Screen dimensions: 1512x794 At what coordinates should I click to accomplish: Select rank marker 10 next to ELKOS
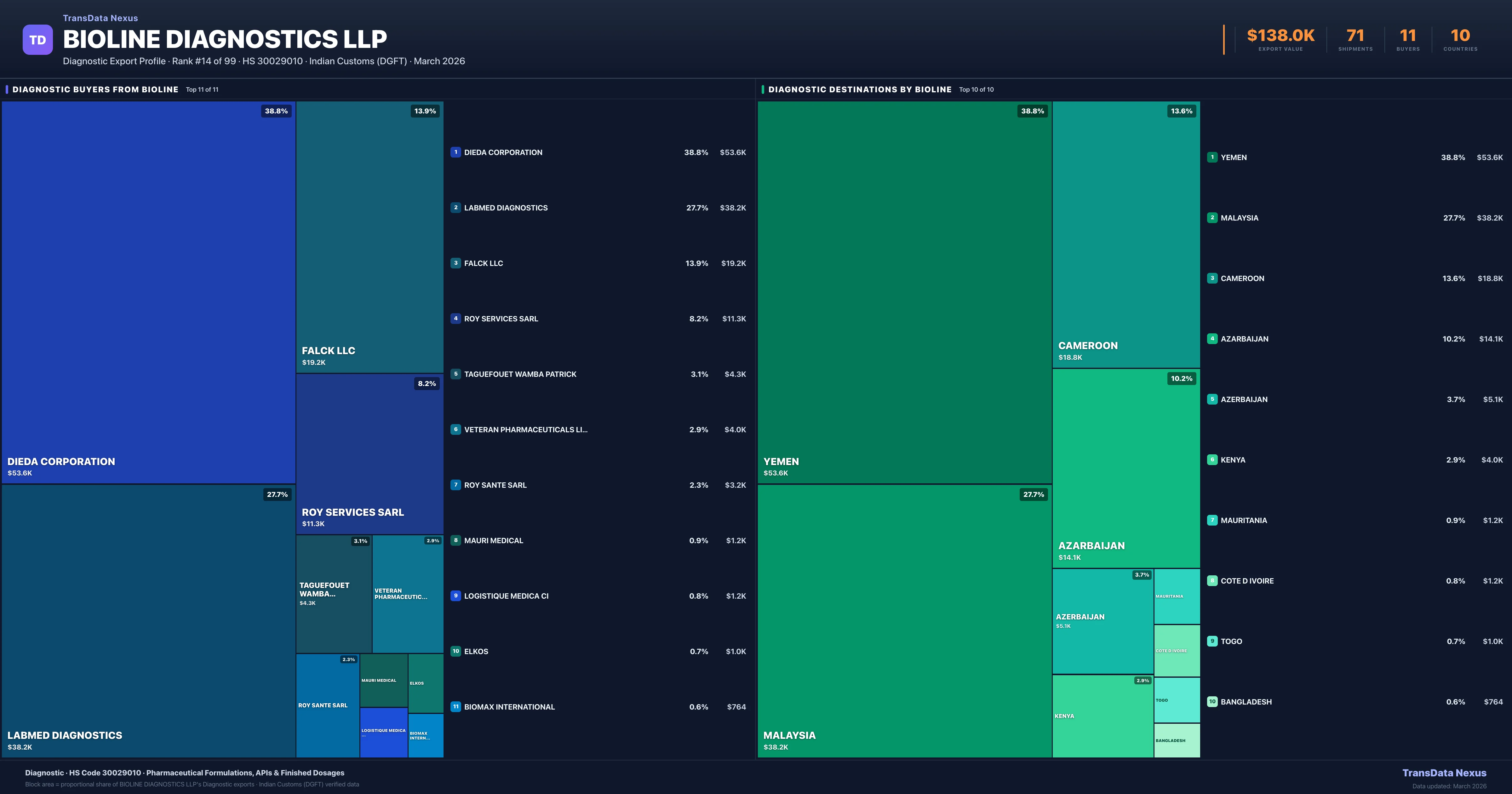pyautogui.click(x=455, y=651)
